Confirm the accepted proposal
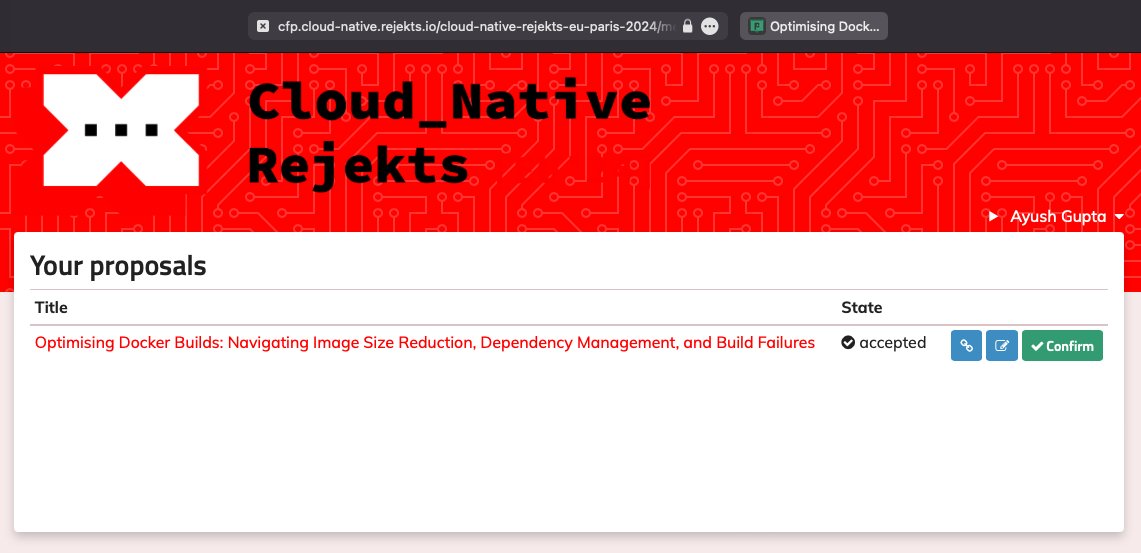1141x553 pixels. tap(1062, 346)
